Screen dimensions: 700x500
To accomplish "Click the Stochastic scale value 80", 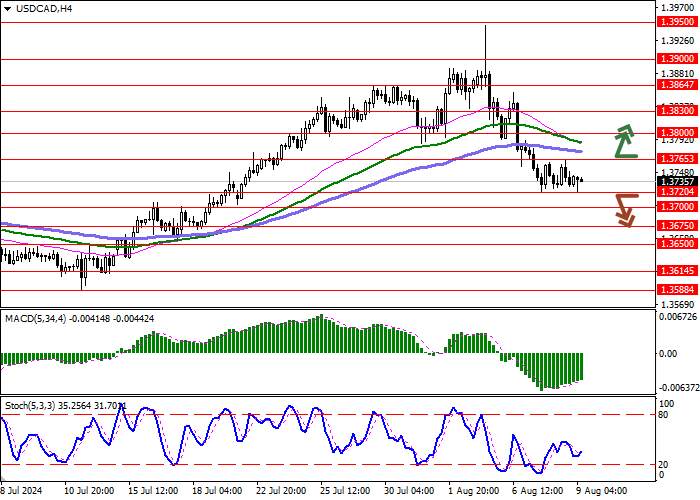I will coord(663,415).
